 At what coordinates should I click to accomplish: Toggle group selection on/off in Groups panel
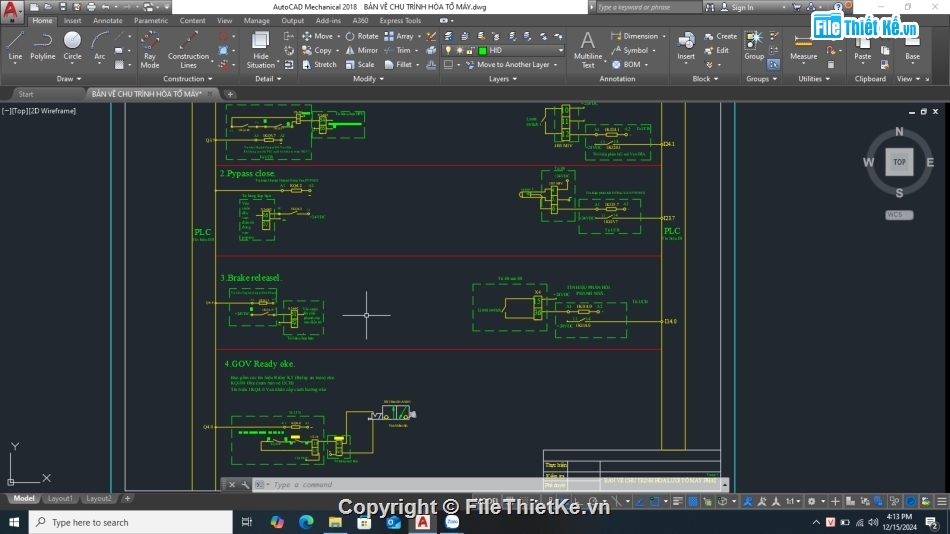774,64
